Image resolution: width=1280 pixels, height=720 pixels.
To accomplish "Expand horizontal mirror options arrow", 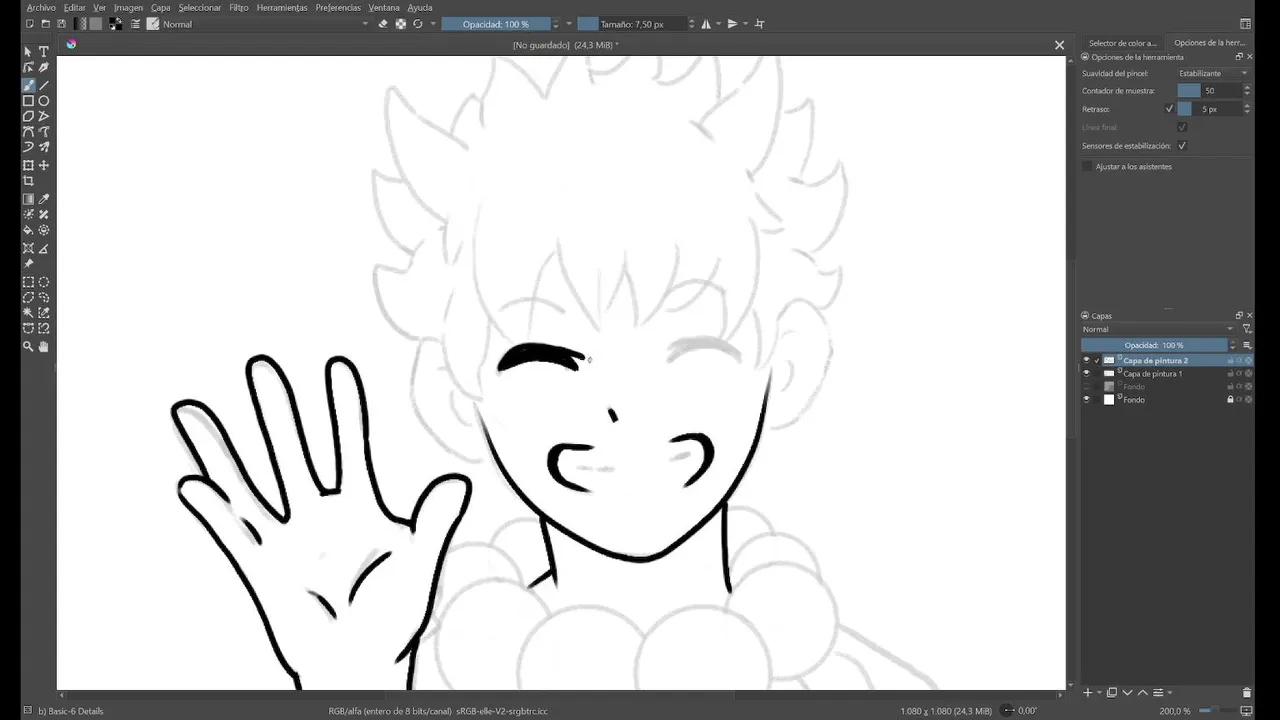I will (x=718, y=24).
